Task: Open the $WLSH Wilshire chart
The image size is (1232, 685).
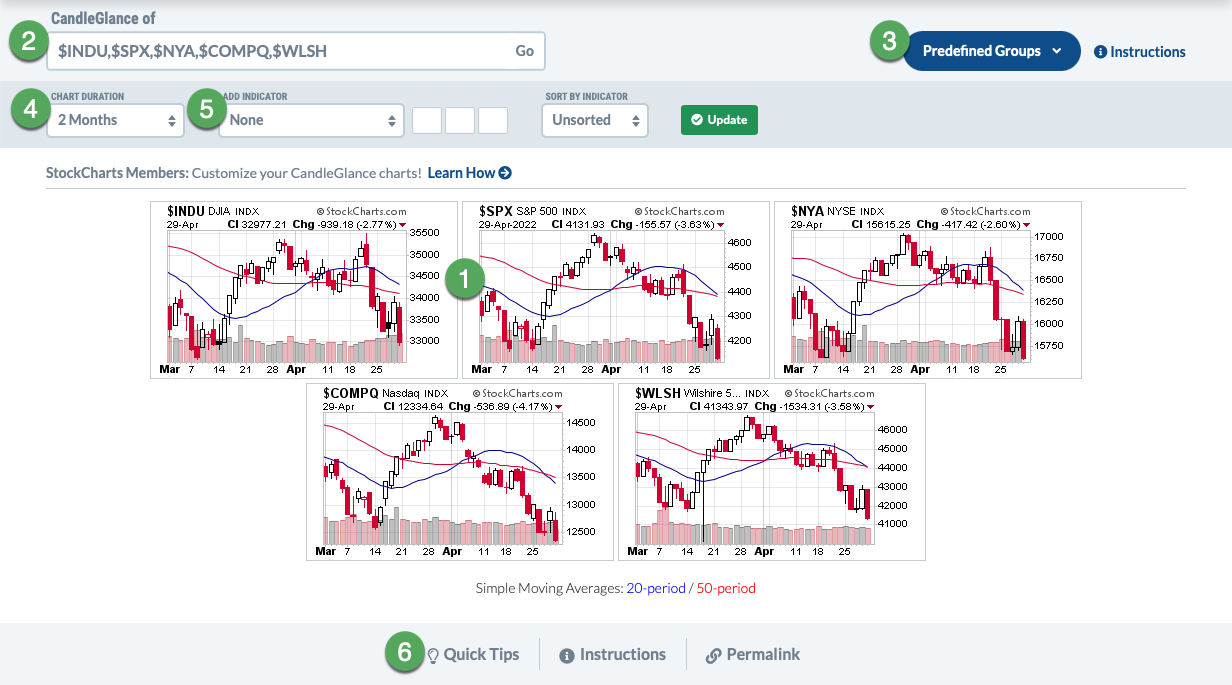Action: coord(772,472)
